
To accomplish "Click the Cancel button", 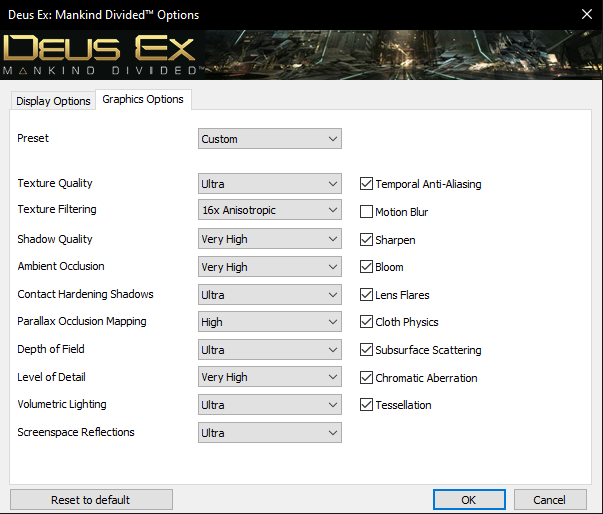I will 550,499.
